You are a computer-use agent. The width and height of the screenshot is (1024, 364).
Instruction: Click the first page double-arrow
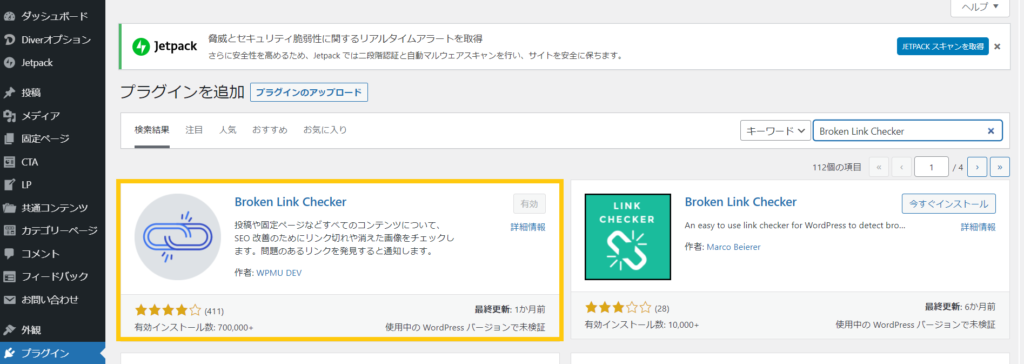coord(878,167)
